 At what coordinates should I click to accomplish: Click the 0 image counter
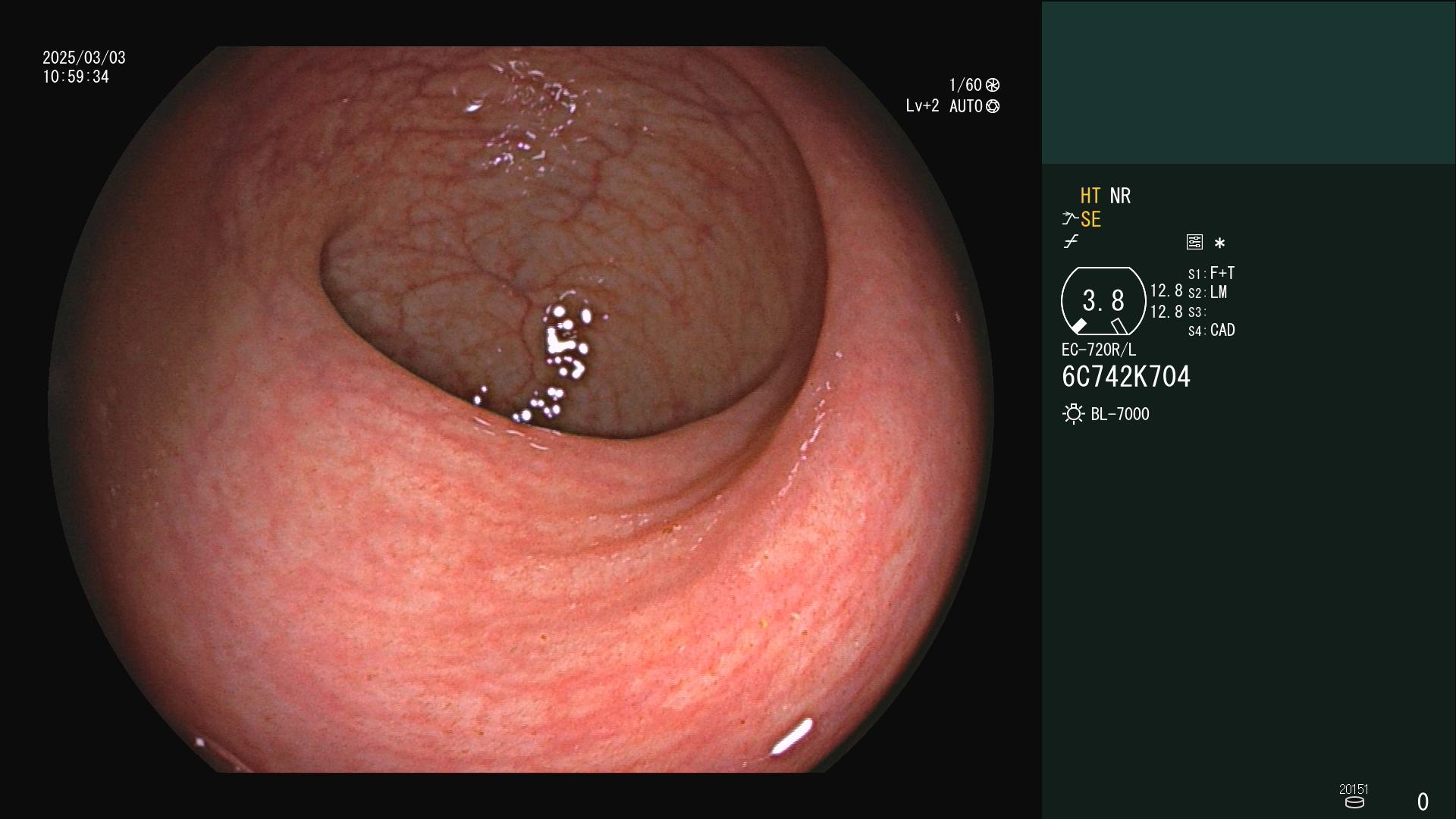[x=1423, y=802]
